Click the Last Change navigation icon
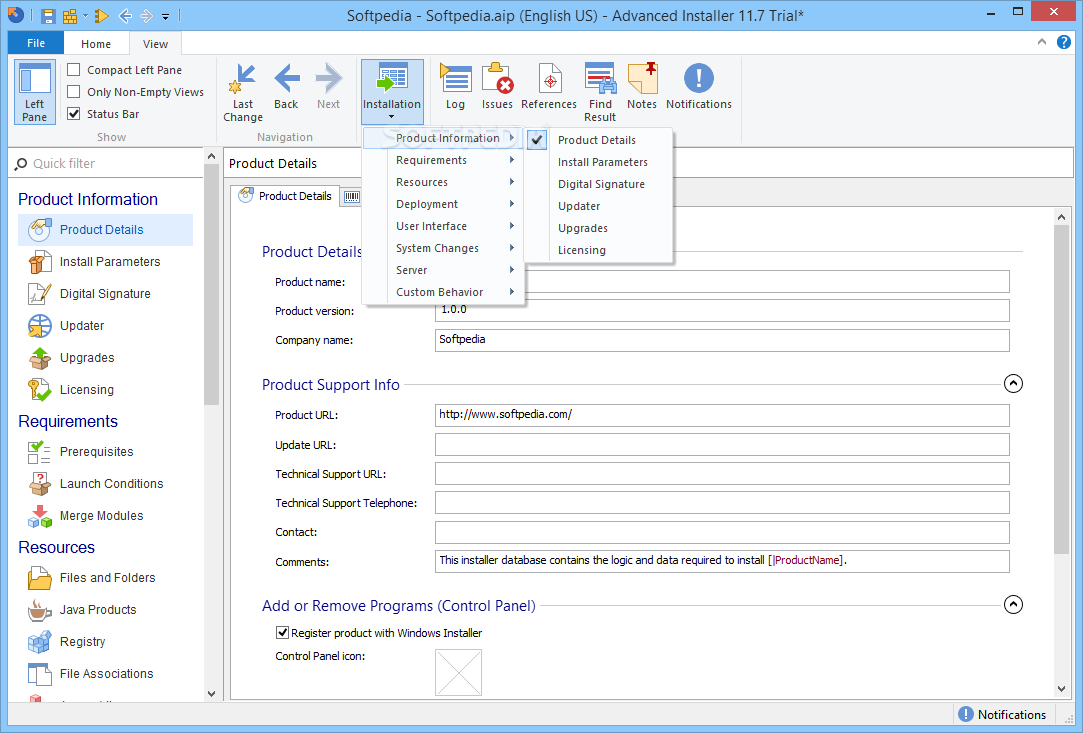 click(243, 93)
